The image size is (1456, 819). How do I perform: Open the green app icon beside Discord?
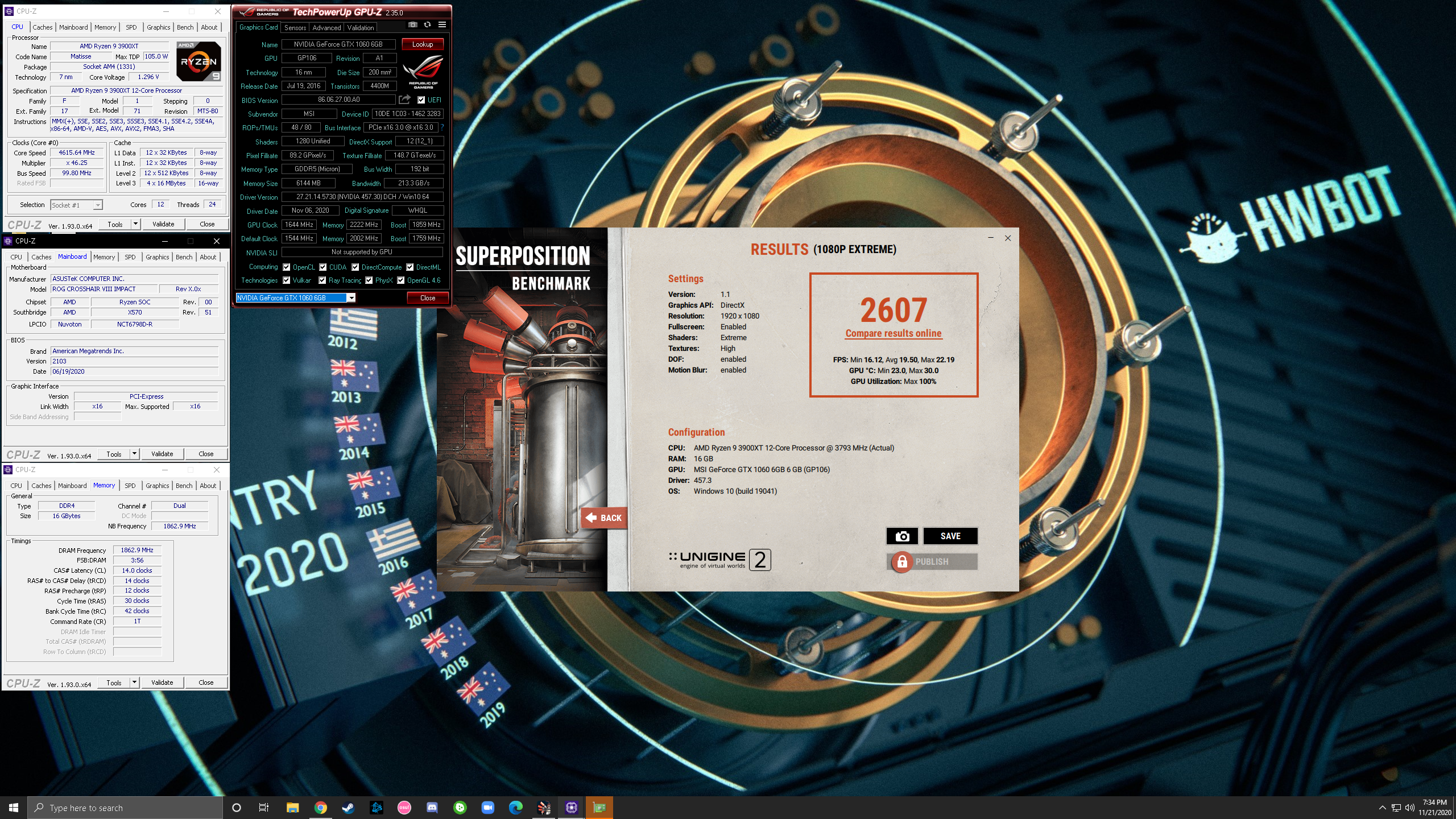click(x=460, y=808)
